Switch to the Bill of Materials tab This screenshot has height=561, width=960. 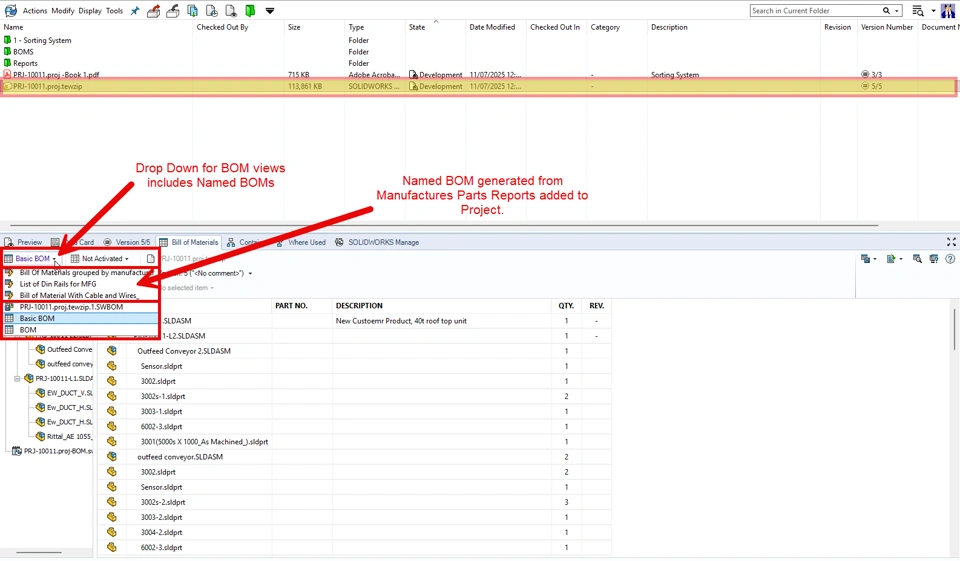pyautogui.click(x=189, y=243)
